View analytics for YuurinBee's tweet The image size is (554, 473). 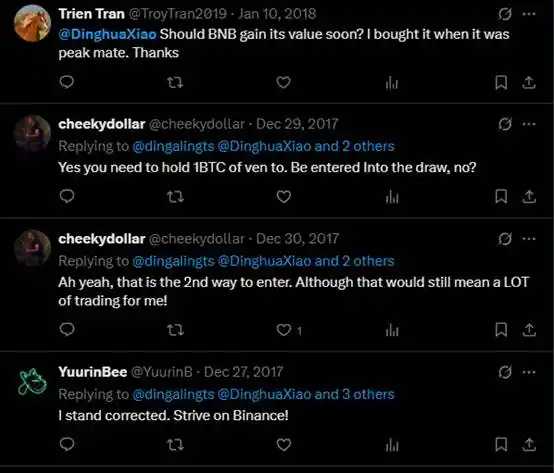click(x=392, y=445)
